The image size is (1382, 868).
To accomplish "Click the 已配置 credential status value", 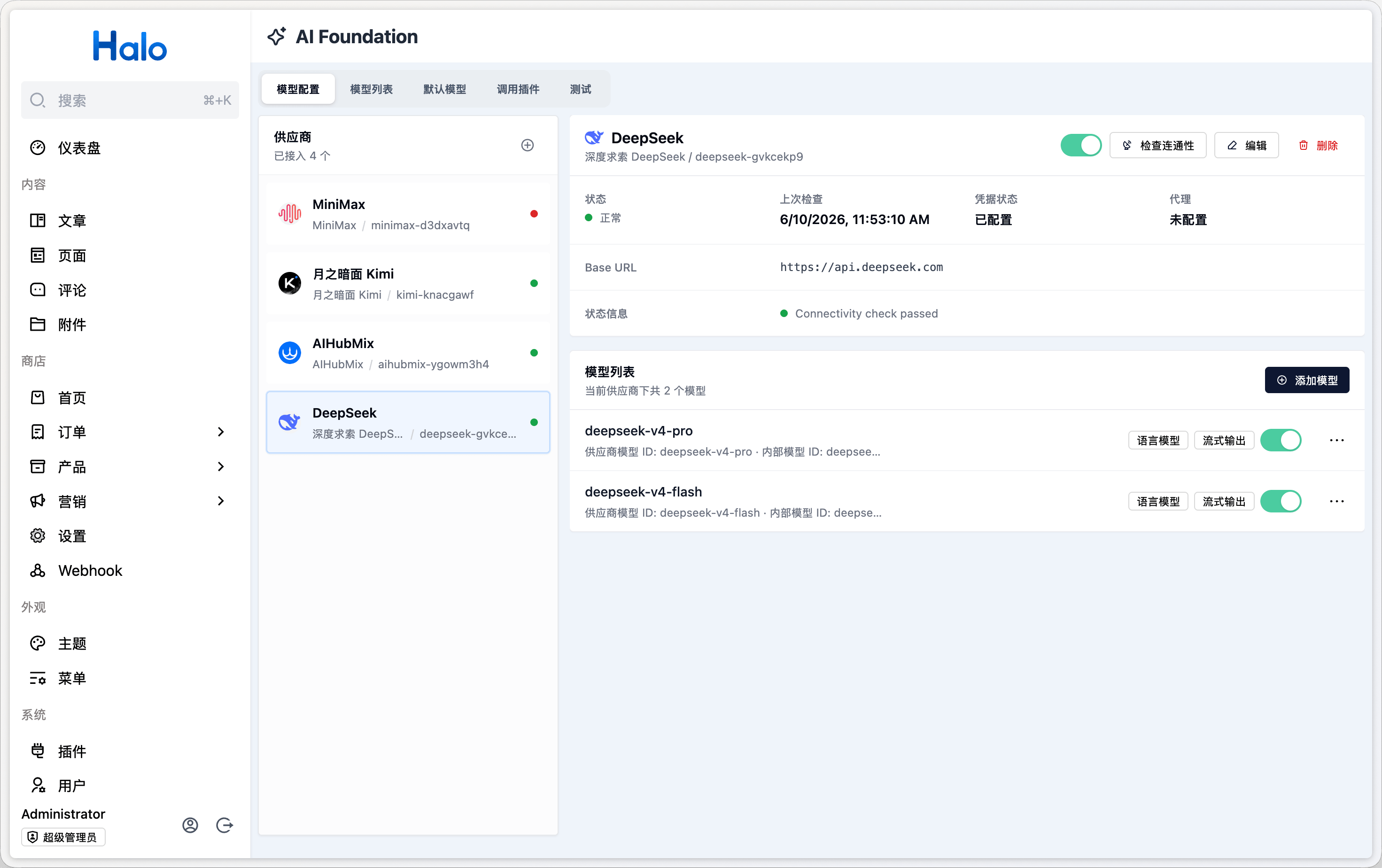I will point(993,220).
